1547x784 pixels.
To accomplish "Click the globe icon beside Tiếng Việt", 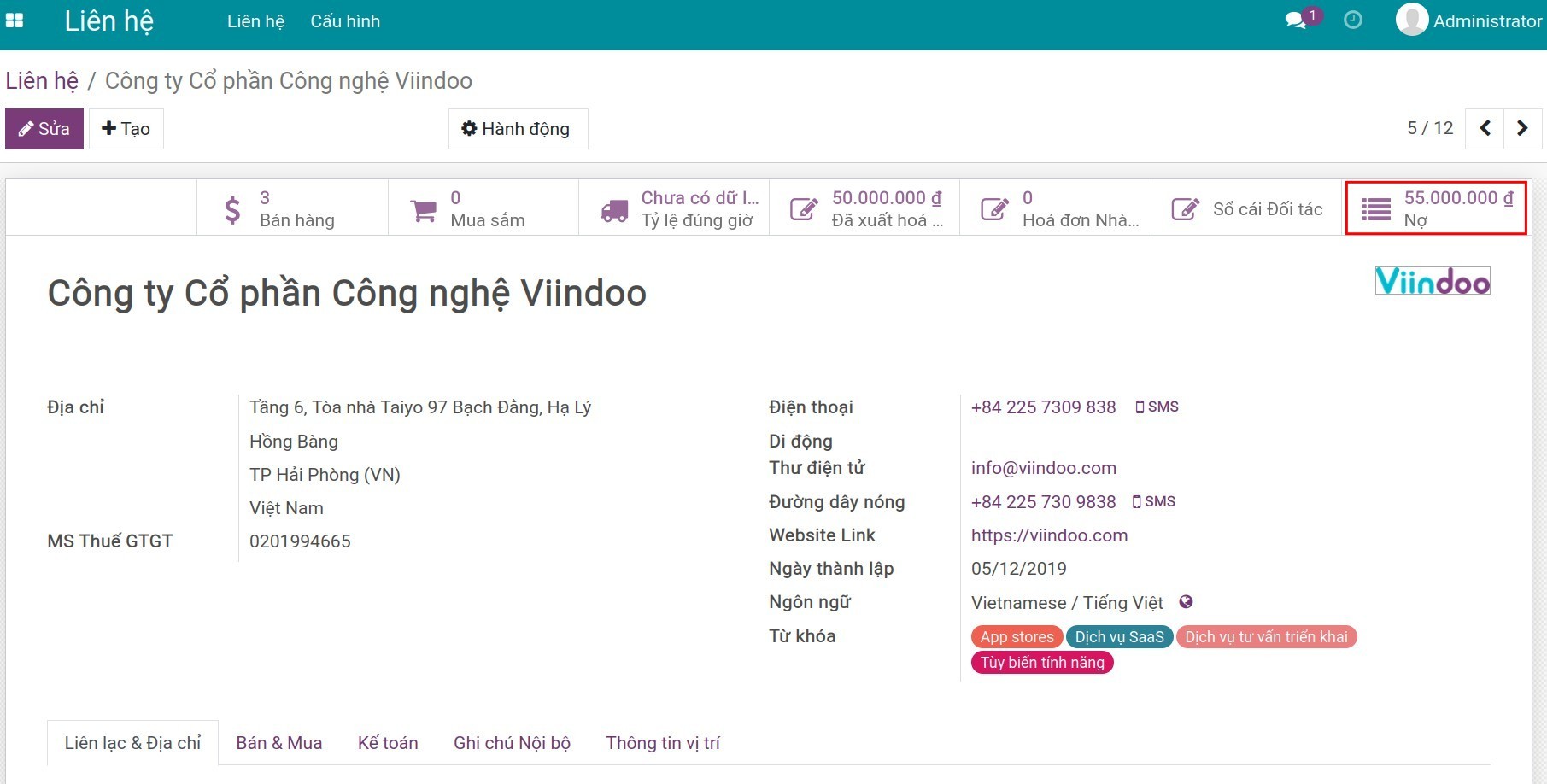I will tap(1186, 601).
